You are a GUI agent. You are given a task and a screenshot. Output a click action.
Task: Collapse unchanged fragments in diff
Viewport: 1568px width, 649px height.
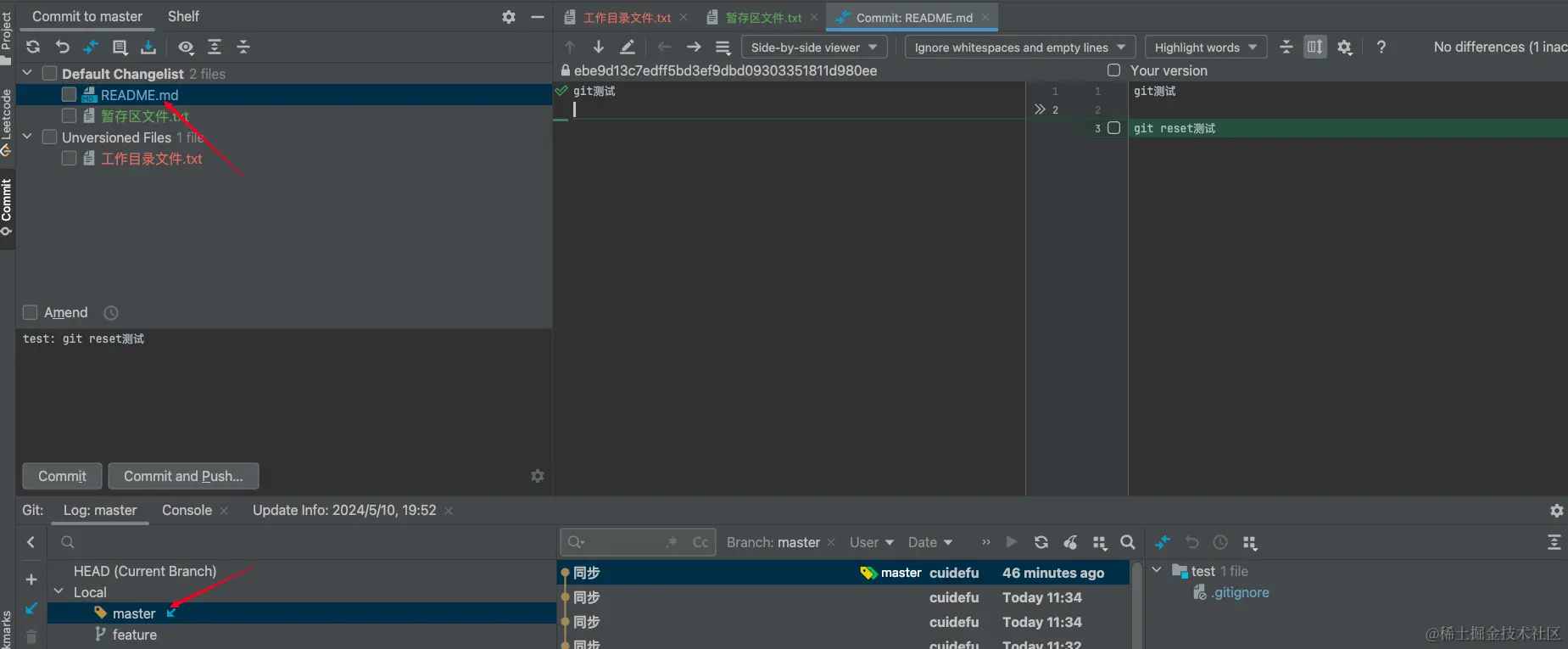(x=1286, y=48)
